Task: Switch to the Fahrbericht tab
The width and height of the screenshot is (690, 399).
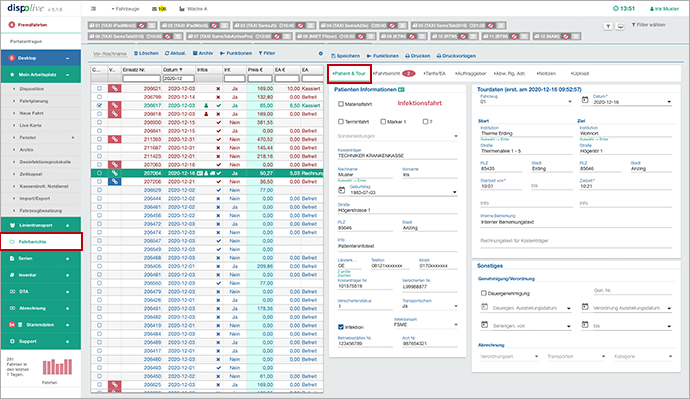Action: point(394,73)
